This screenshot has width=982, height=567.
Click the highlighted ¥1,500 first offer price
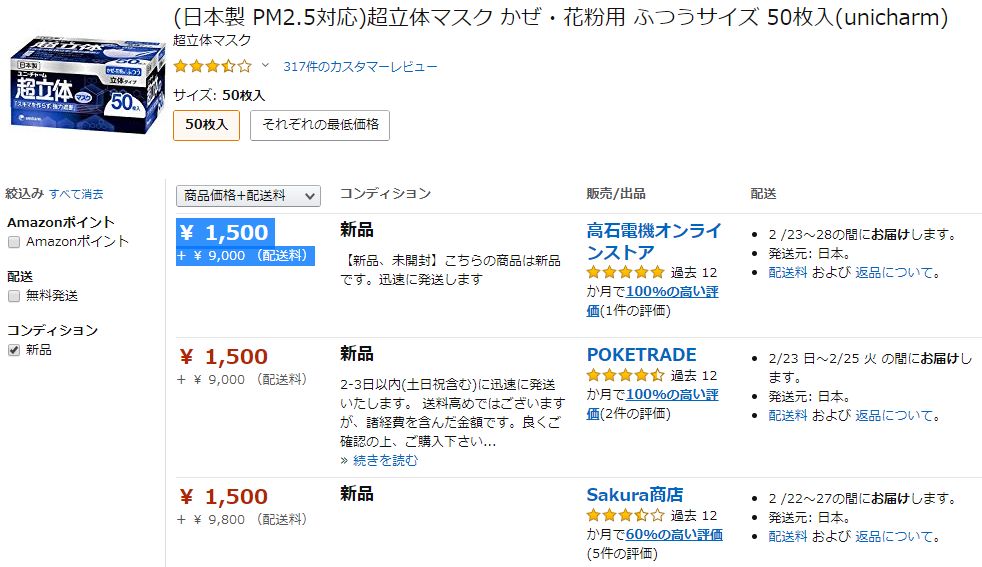[x=225, y=232]
